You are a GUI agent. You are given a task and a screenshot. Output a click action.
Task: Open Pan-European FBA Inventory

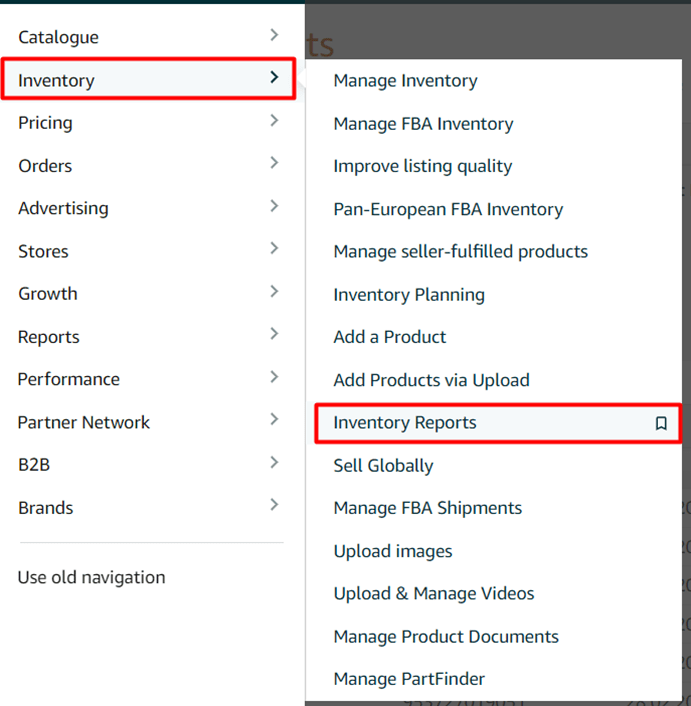point(448,209)
